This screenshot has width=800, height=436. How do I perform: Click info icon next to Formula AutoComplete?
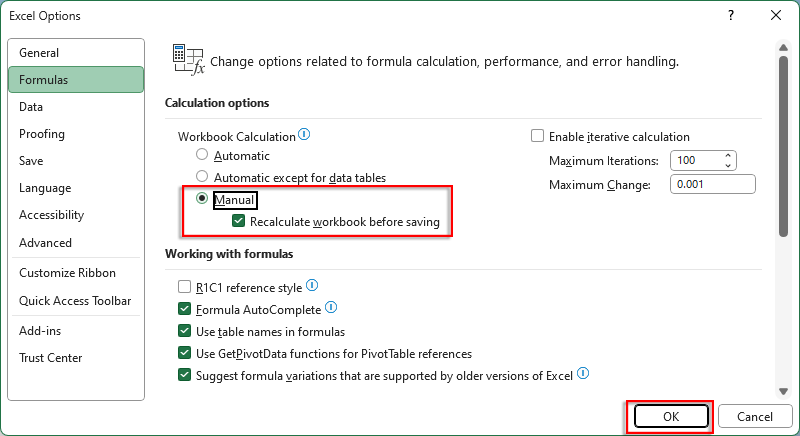(331, 309)
